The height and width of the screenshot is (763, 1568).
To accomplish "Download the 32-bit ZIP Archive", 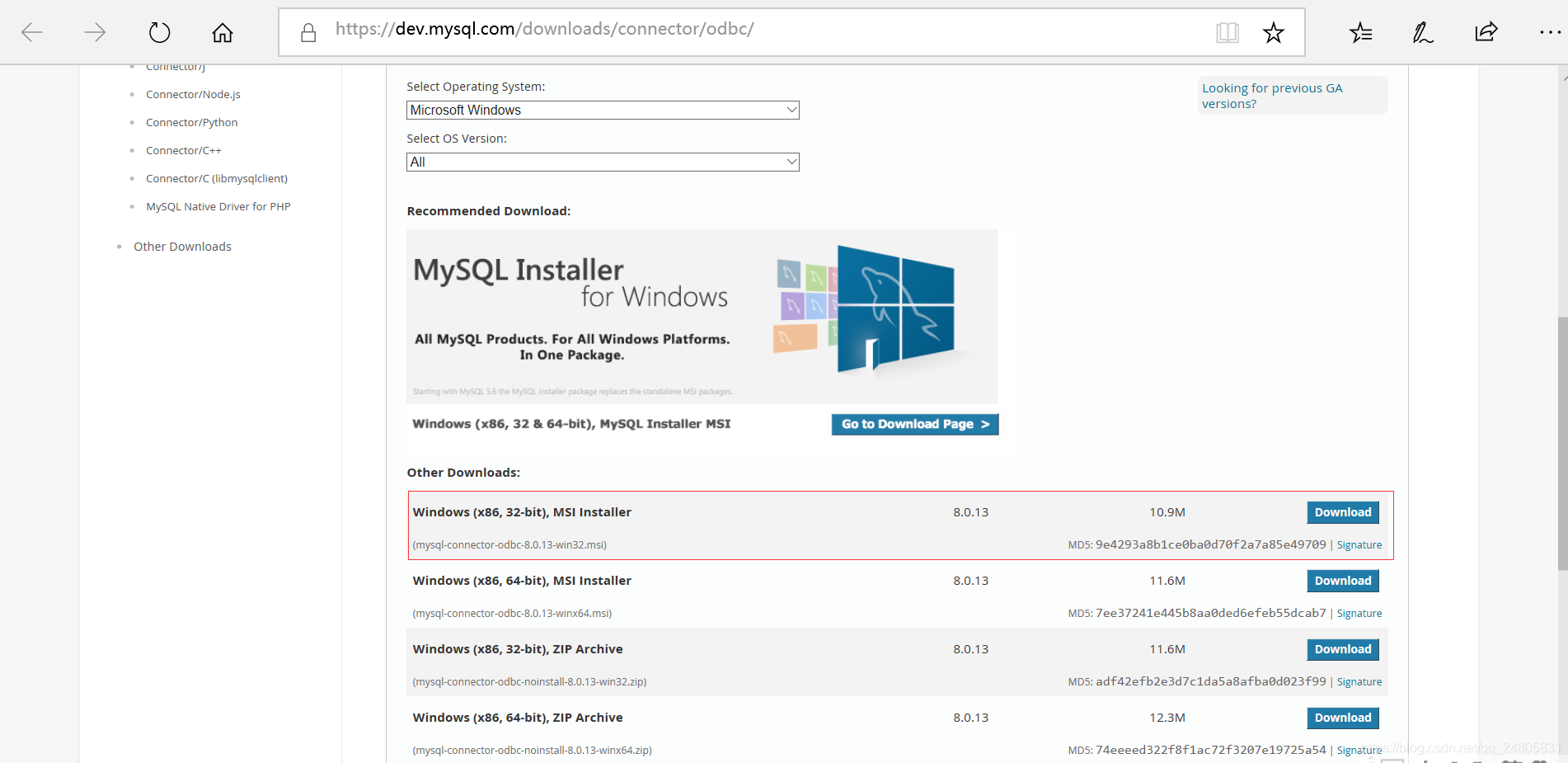I will [x=1343, y=649].
